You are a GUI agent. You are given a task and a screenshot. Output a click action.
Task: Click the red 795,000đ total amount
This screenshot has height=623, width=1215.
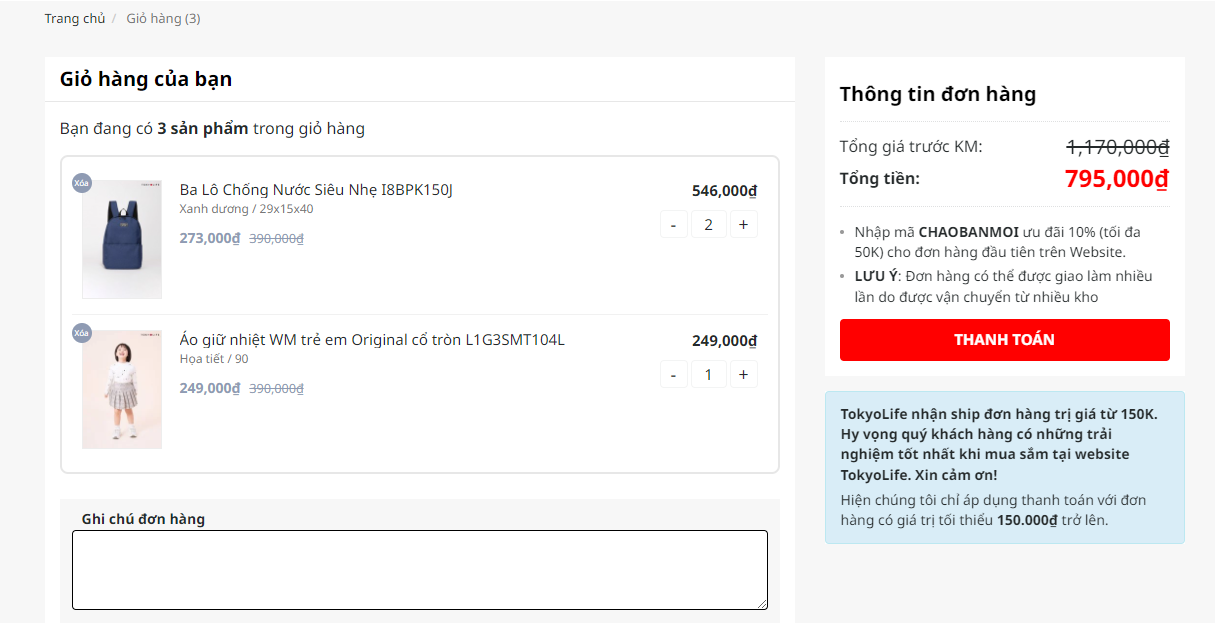pos(1116,179)
